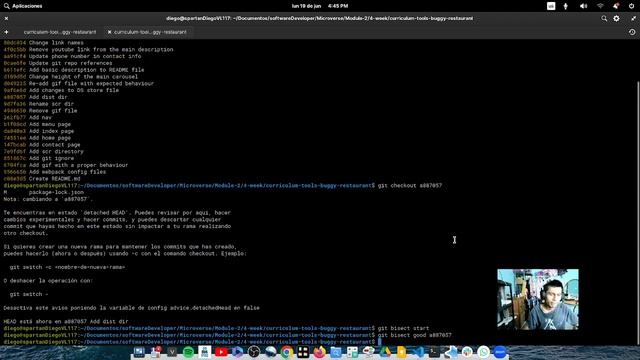Click the terminal vertical scrollbar
The width and height of the screenshot is (640, 360).
[x=638, y=212]
